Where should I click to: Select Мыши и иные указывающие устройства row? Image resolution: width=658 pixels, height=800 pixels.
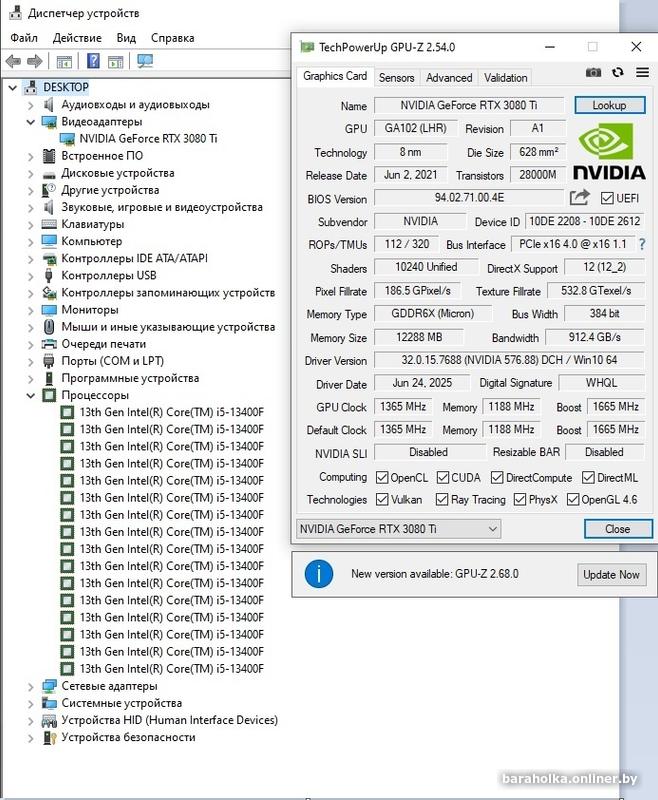click(x=168, y=327)
